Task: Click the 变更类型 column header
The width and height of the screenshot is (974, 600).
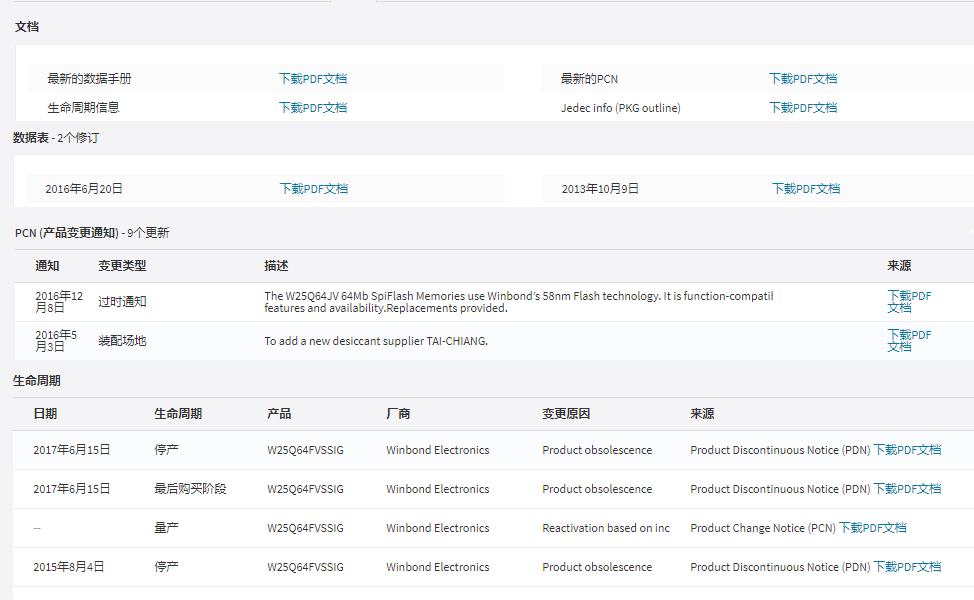Action: [x=122, y=266]
